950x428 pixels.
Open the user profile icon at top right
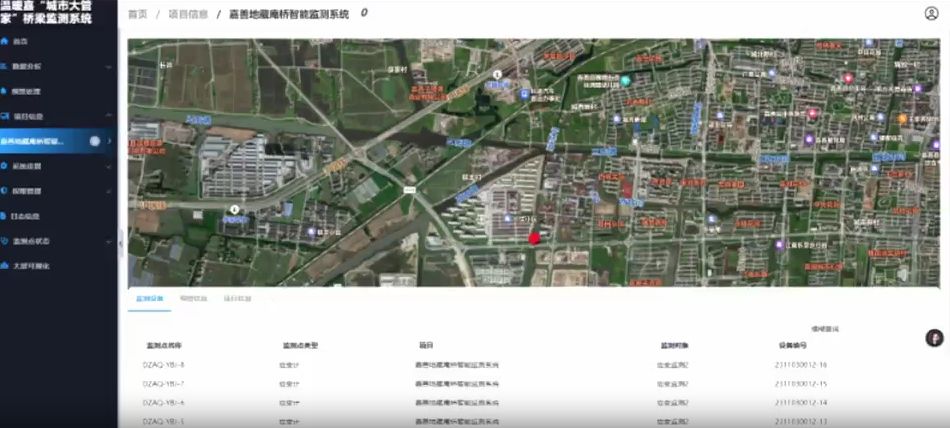[931, 14]
